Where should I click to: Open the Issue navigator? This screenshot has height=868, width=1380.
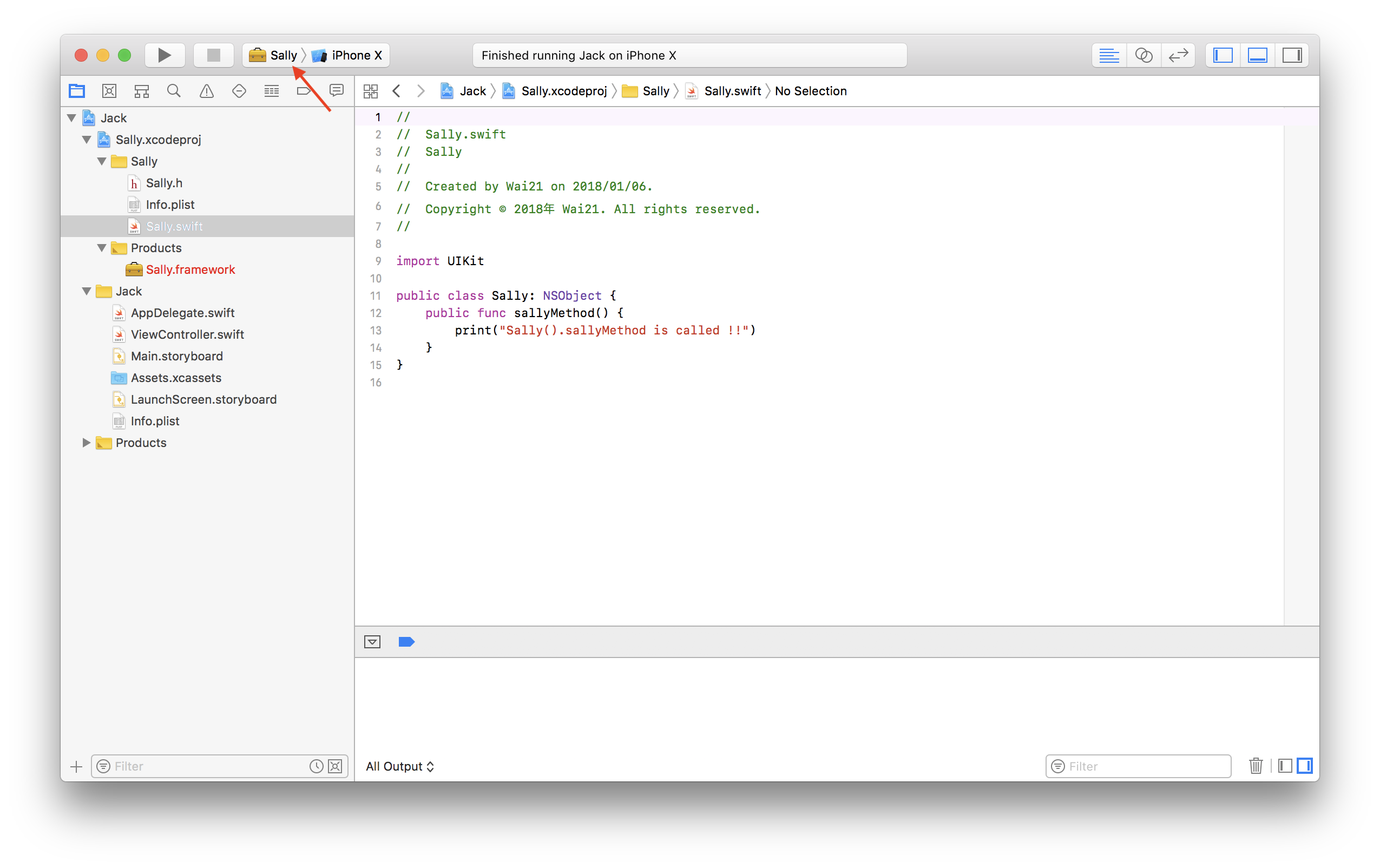click(x=206, y=90)
